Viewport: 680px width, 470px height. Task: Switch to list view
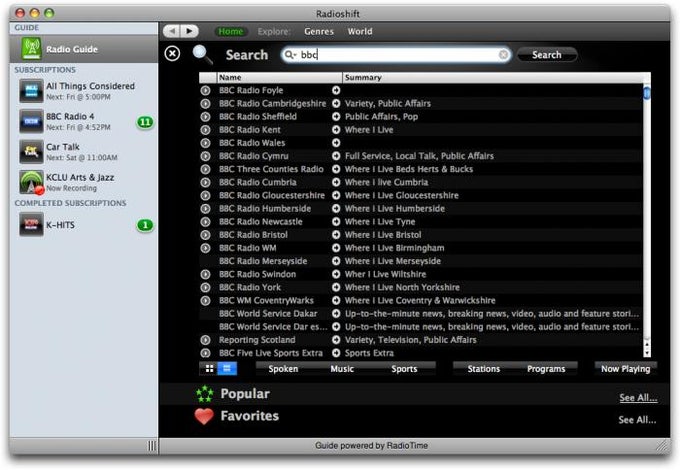227,369
